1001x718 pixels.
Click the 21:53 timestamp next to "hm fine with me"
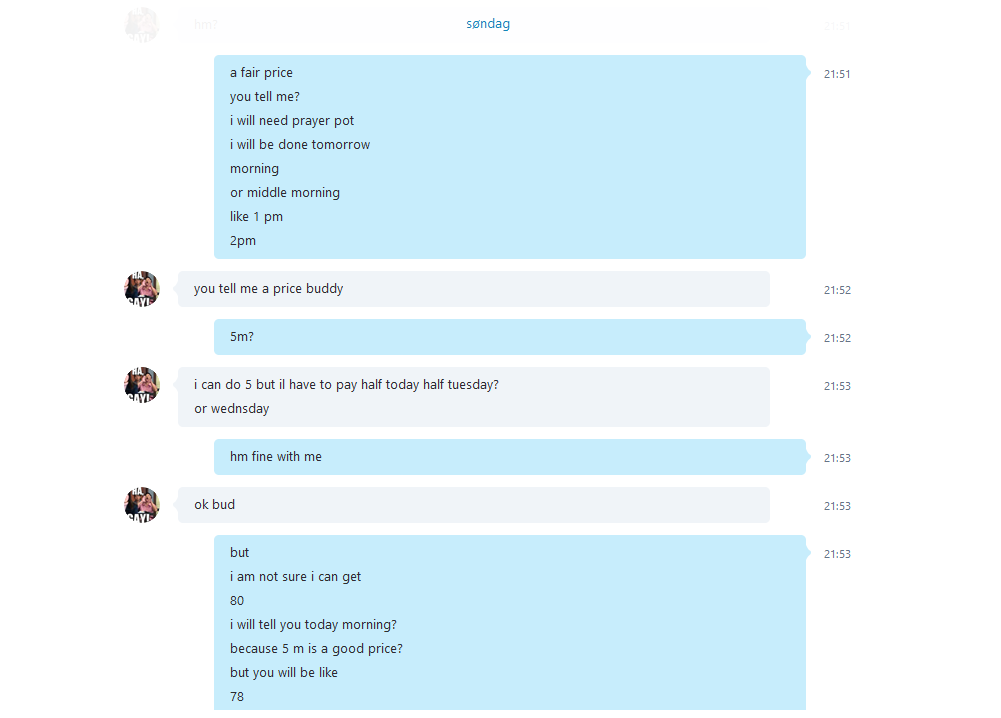(837, 458)
